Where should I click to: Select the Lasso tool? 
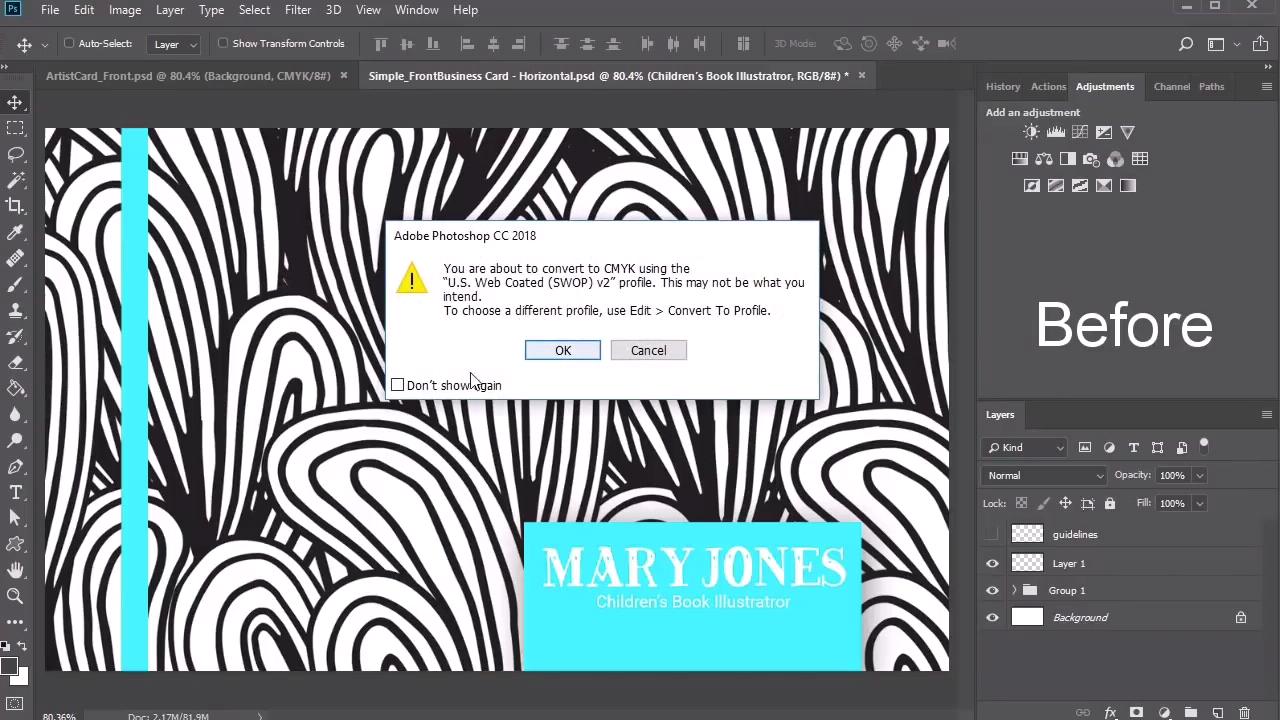15,154
